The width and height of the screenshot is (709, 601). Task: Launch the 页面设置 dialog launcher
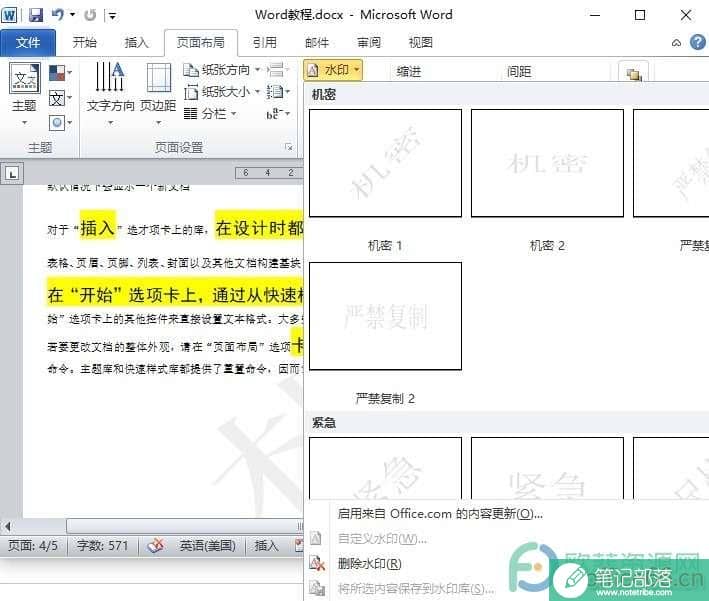click(x=288, y=147)
